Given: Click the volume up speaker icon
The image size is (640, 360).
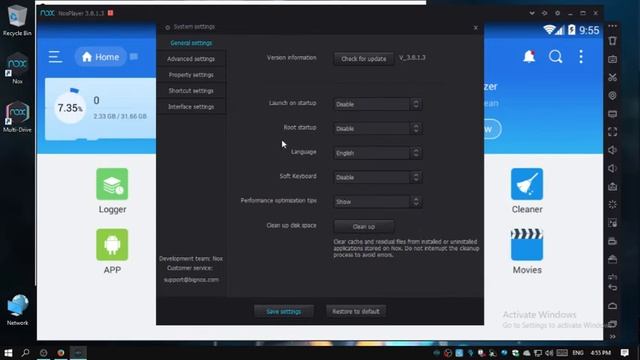Looking at the screenshot, I should pyautogui.click(x=612, y=150).
